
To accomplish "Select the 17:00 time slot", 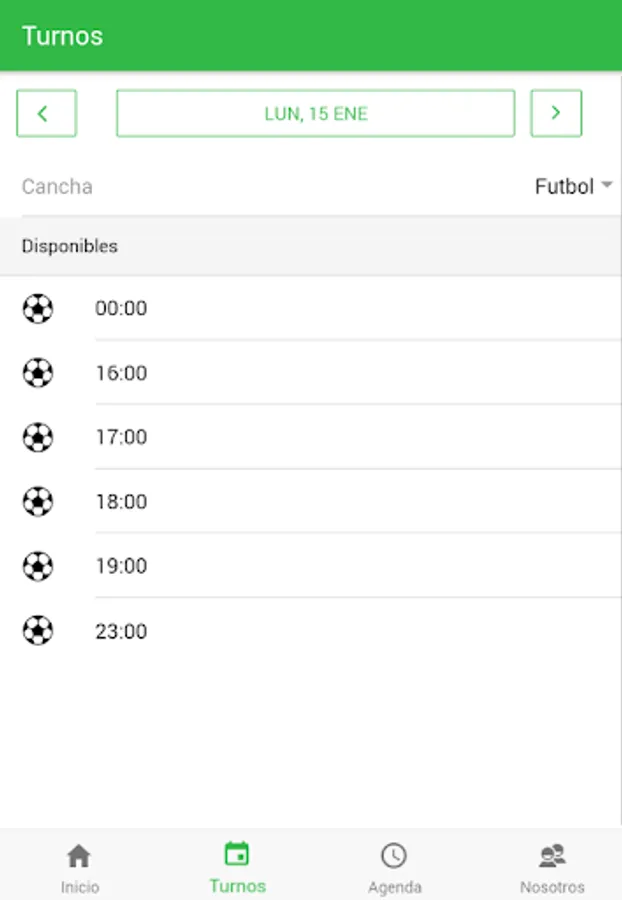I will point(121,437).
